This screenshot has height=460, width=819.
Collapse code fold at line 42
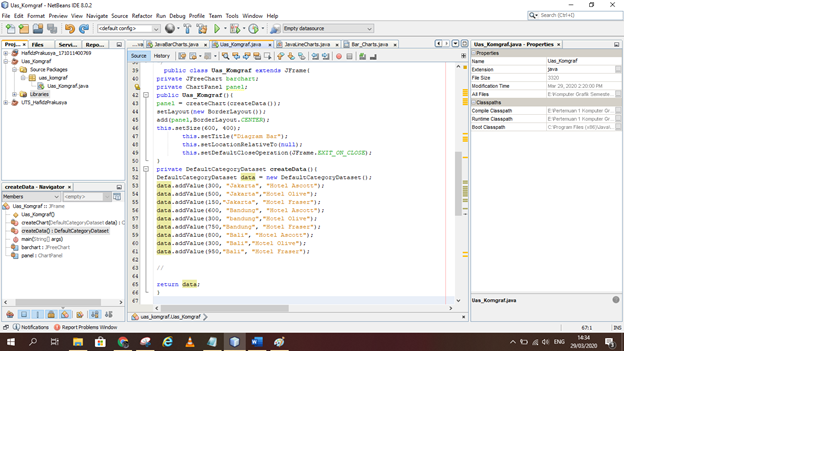pyautogui.click(x=146, y=95)
